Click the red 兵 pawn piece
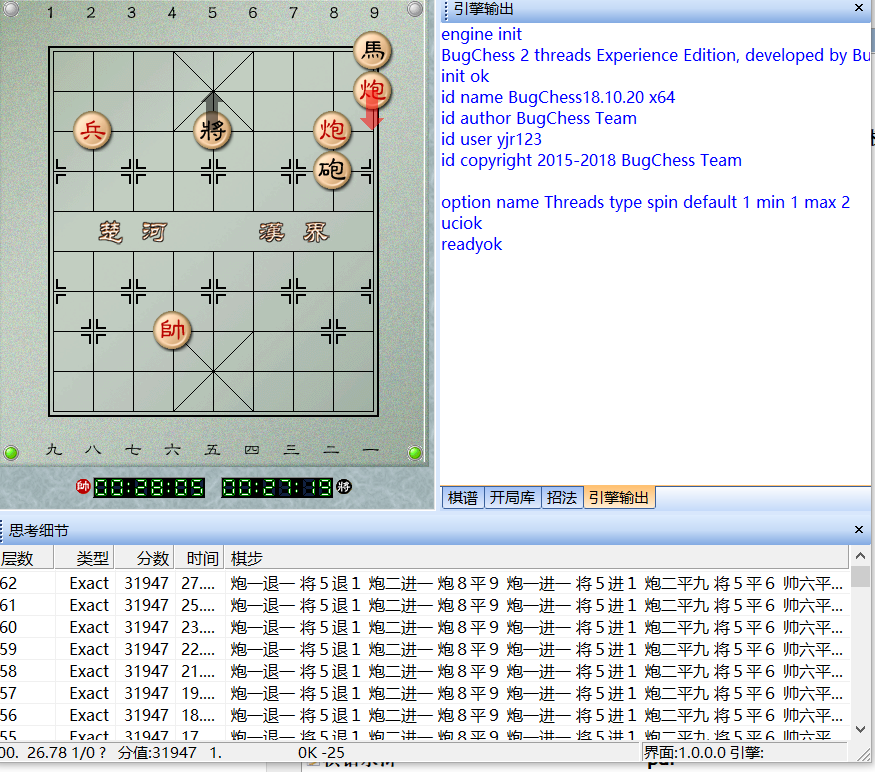Image resolution: width=875 pixels, height=772 pixels. pyautogui.click(x=93, y=130)
